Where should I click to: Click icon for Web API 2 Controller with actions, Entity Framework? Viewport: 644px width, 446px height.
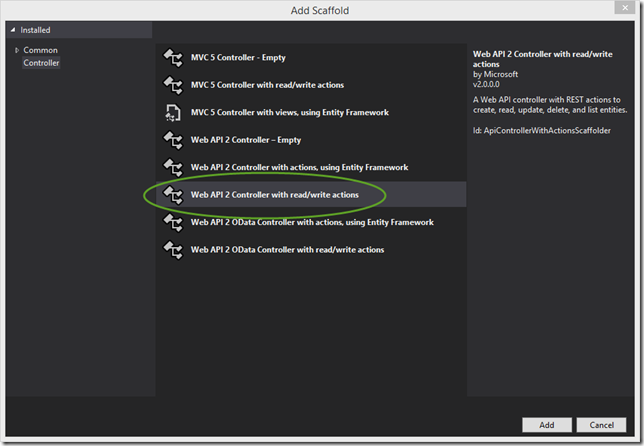[173, 168]
